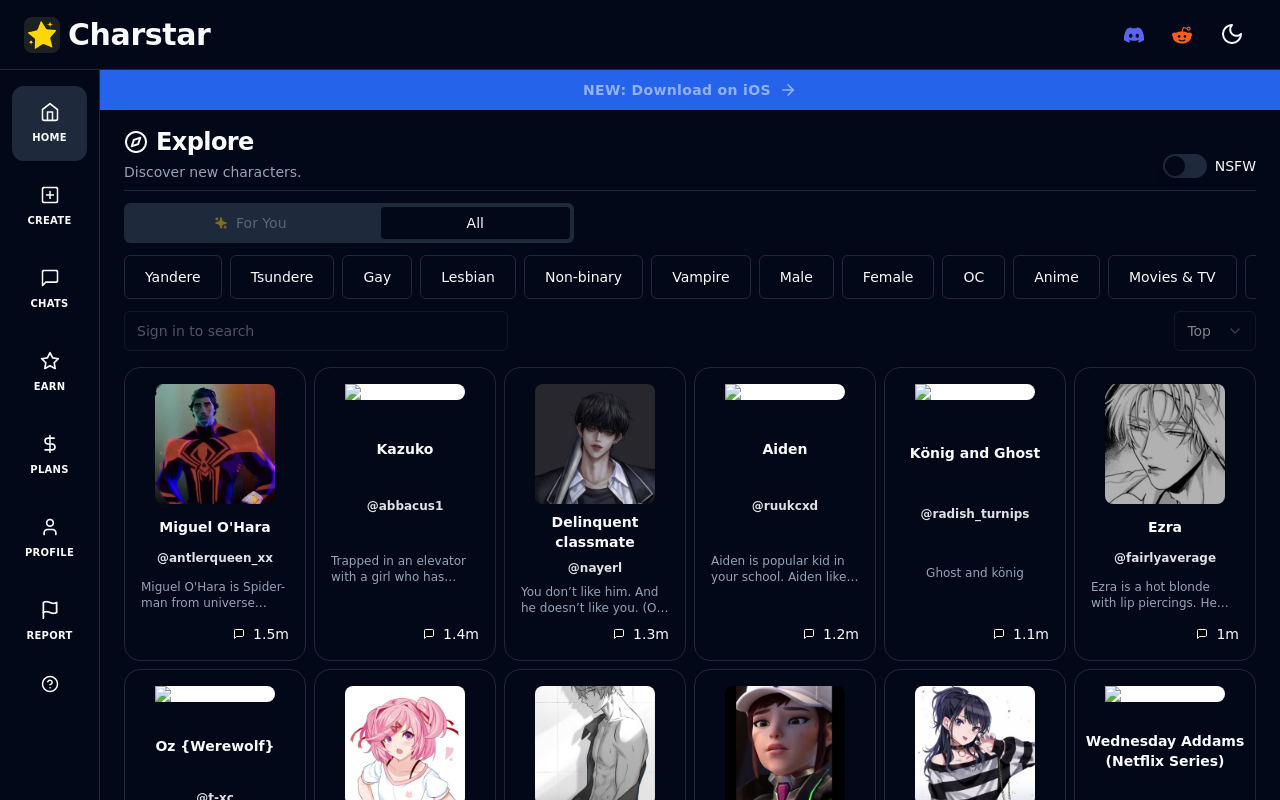Viewport: 1280px width, 800px height.
Task: Click the @antlerqueen_xx username
Action: click(x=215, y=558)
